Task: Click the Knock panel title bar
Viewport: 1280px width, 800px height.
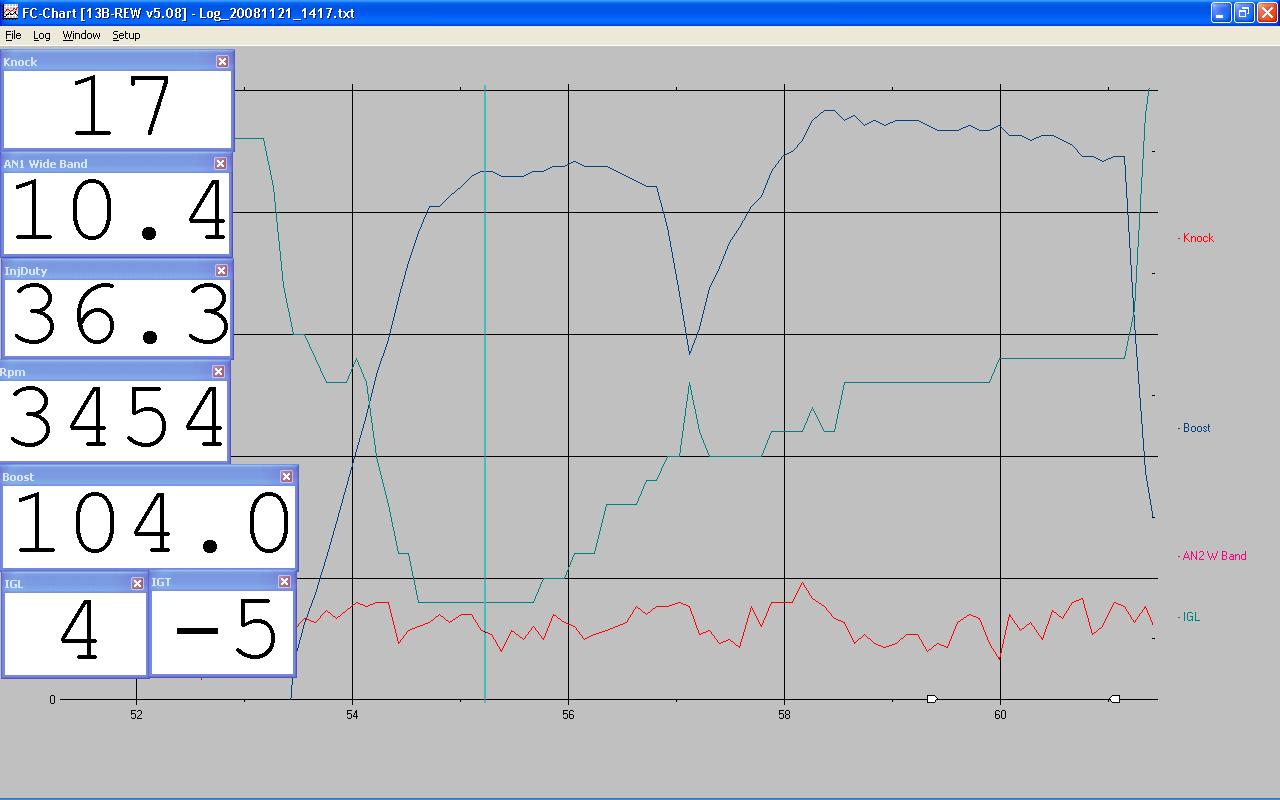Action: click(109, 62)
